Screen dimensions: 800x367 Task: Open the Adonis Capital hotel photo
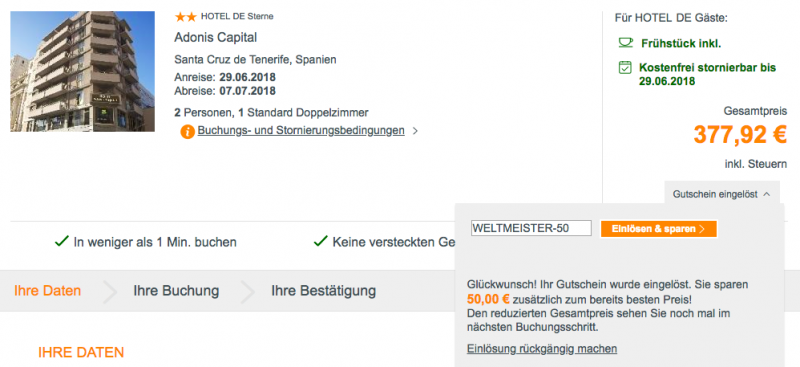point(83,71)
